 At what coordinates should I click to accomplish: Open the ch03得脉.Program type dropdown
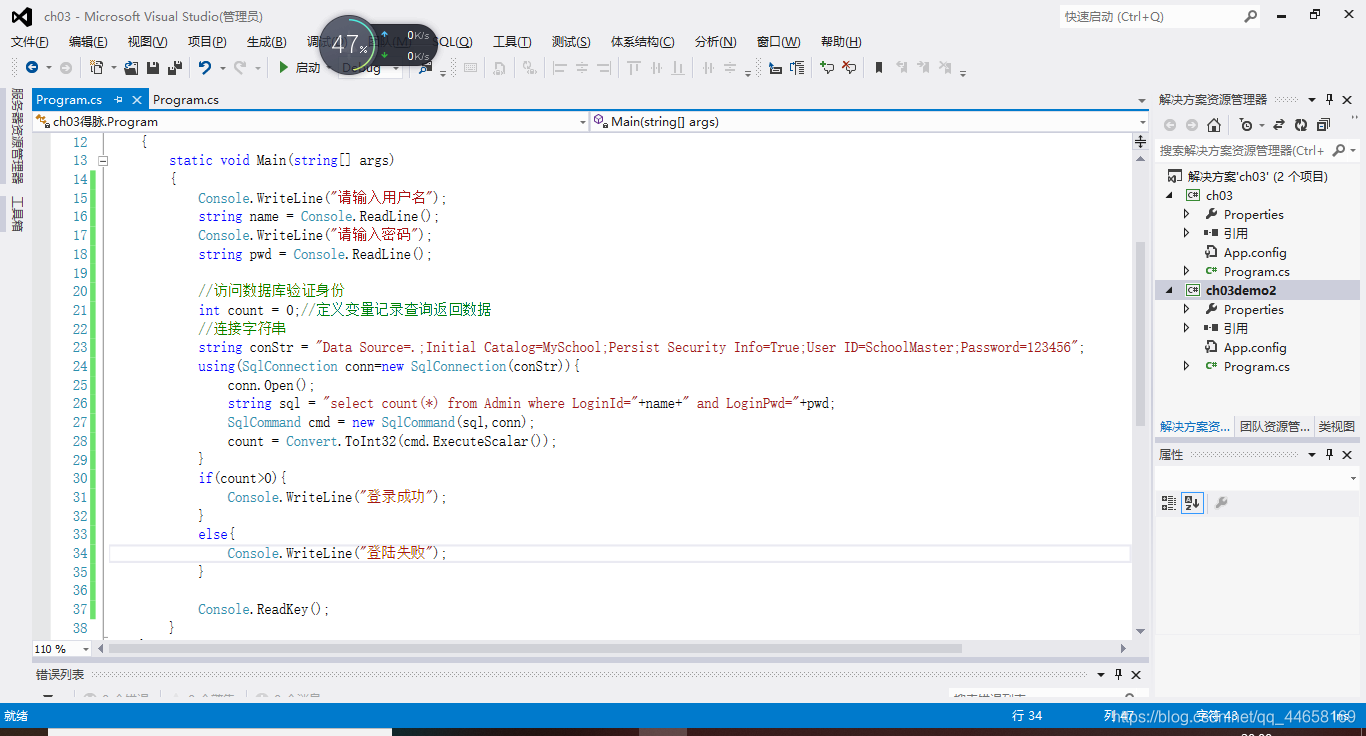click(x=583, y=122)
